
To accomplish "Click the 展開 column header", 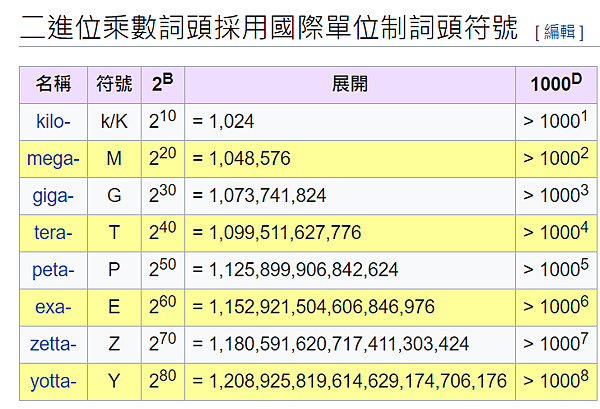I will click(x=350, y=84).
